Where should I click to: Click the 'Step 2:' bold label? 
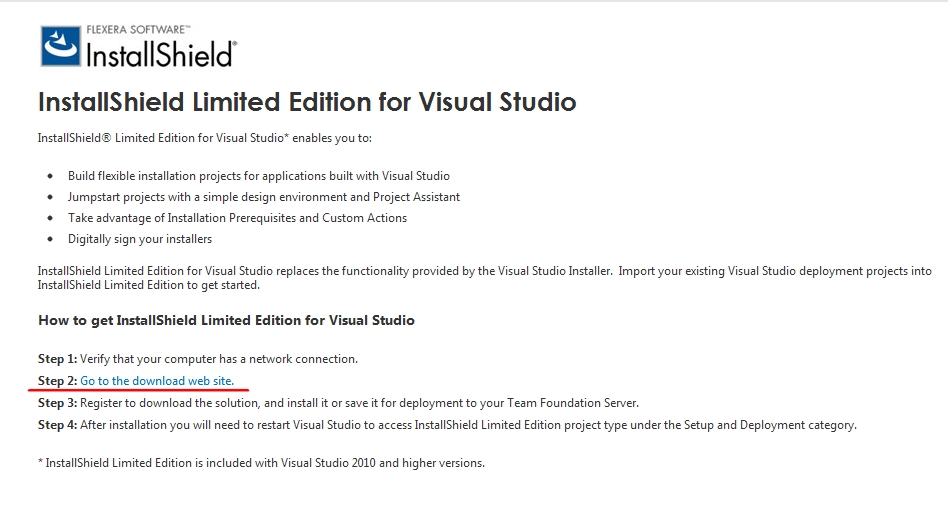(57, 381)
